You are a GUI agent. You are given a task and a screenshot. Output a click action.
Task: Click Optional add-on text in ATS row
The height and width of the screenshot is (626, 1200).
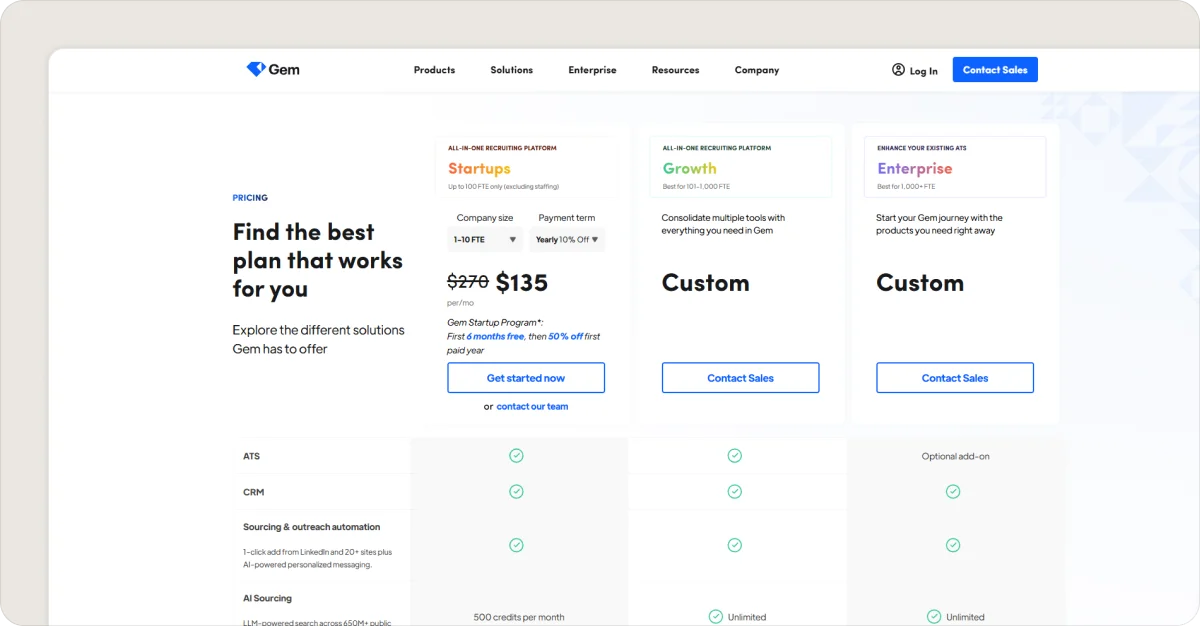pos(956,456)
